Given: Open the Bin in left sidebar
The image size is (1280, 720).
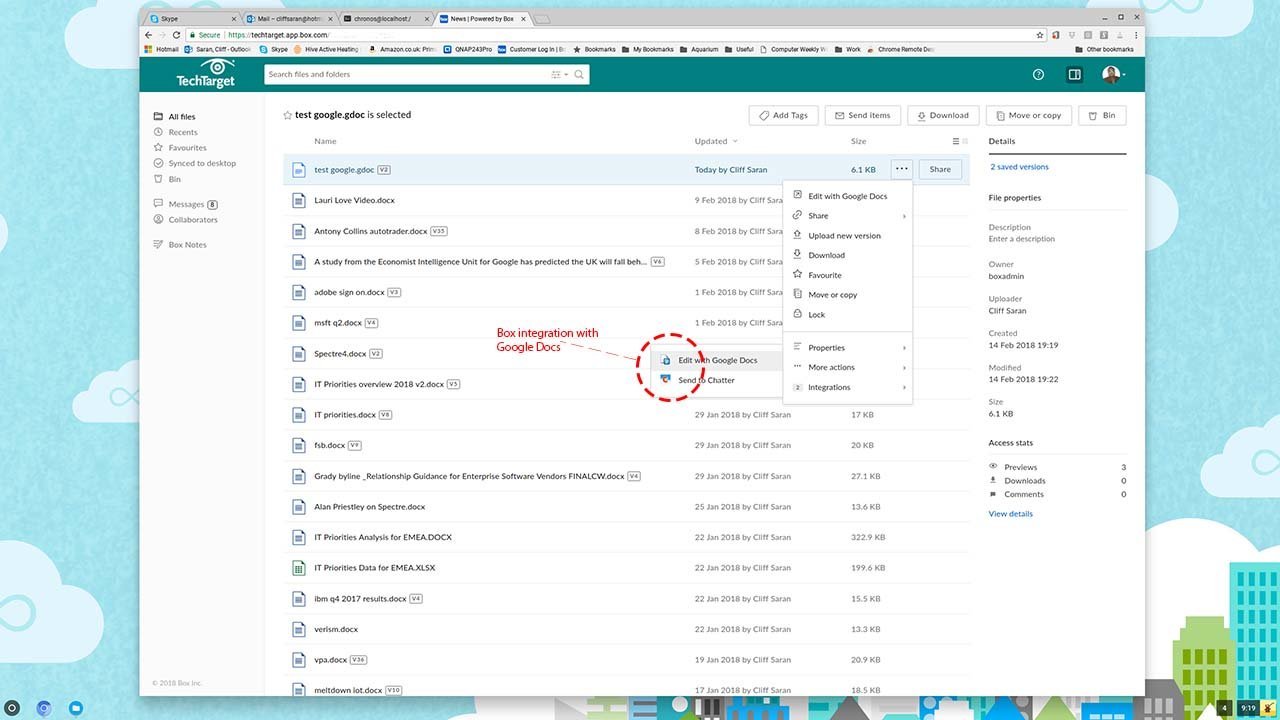Looking at the screenshot, I should (x=175, y=179).
